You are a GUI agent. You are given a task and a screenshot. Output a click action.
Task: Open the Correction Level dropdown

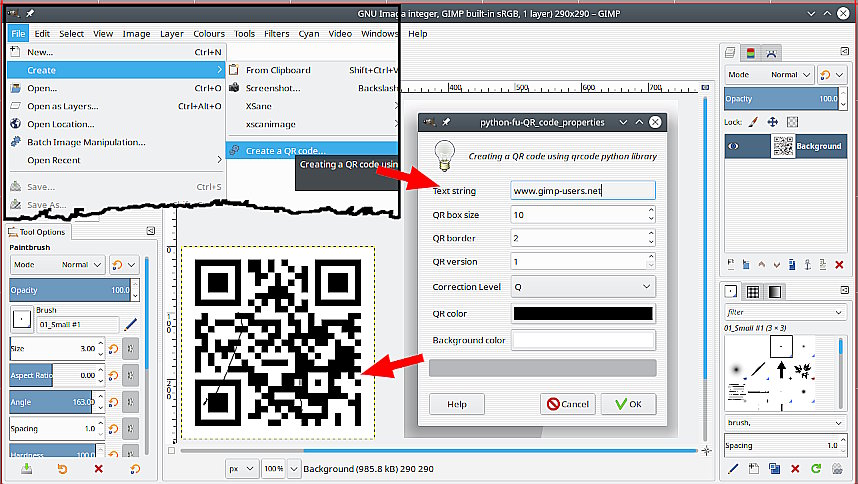point(583,287)
